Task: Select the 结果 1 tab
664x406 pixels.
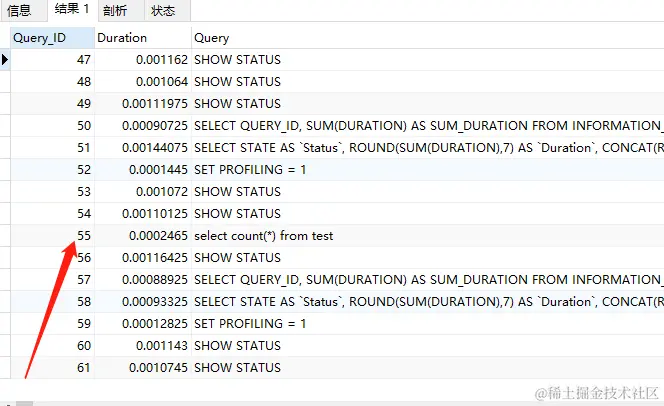Action: click(x=72, y=9)
